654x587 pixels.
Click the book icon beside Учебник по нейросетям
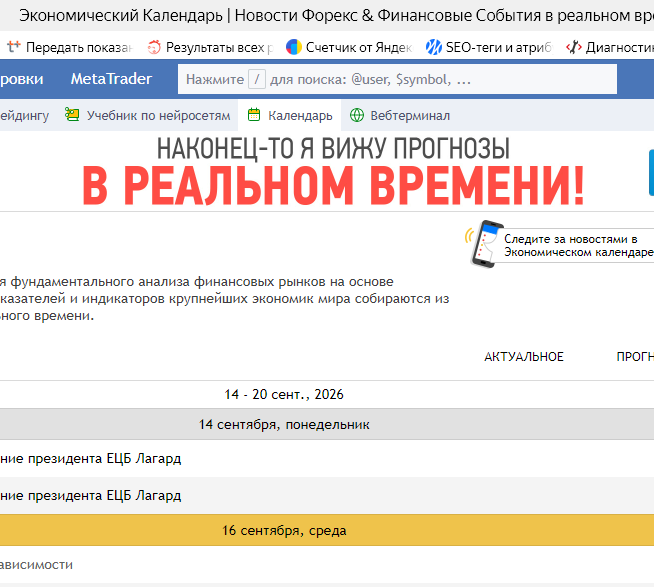72,114
